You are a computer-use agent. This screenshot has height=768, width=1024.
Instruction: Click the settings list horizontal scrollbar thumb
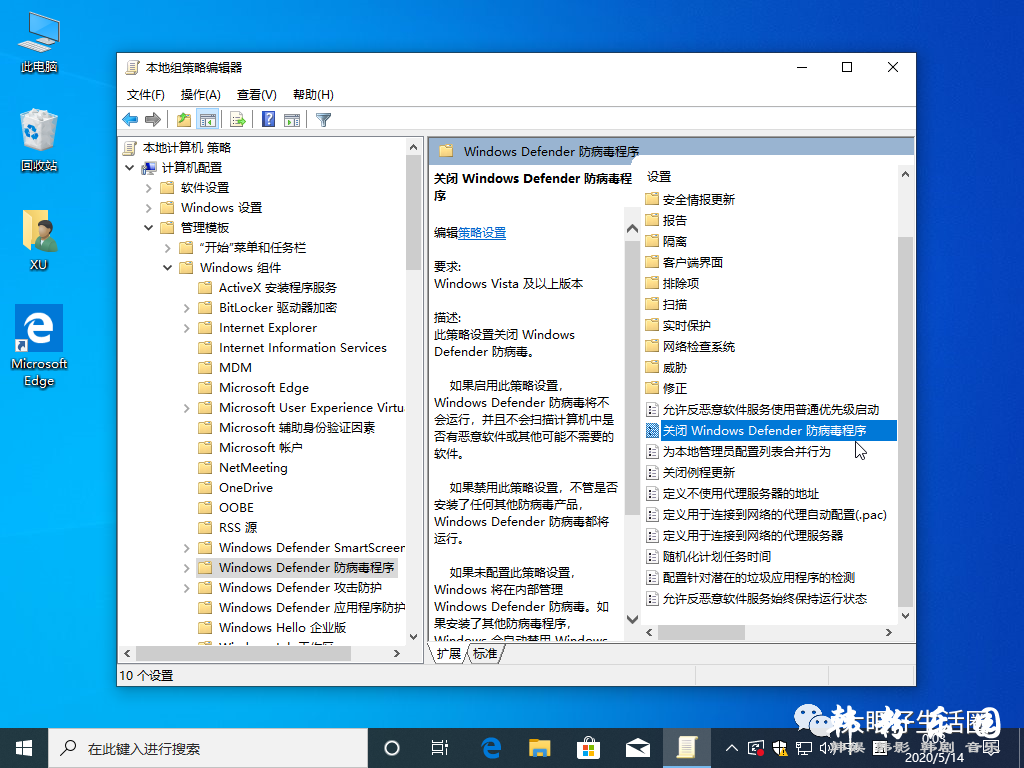[x=701, y=632]
